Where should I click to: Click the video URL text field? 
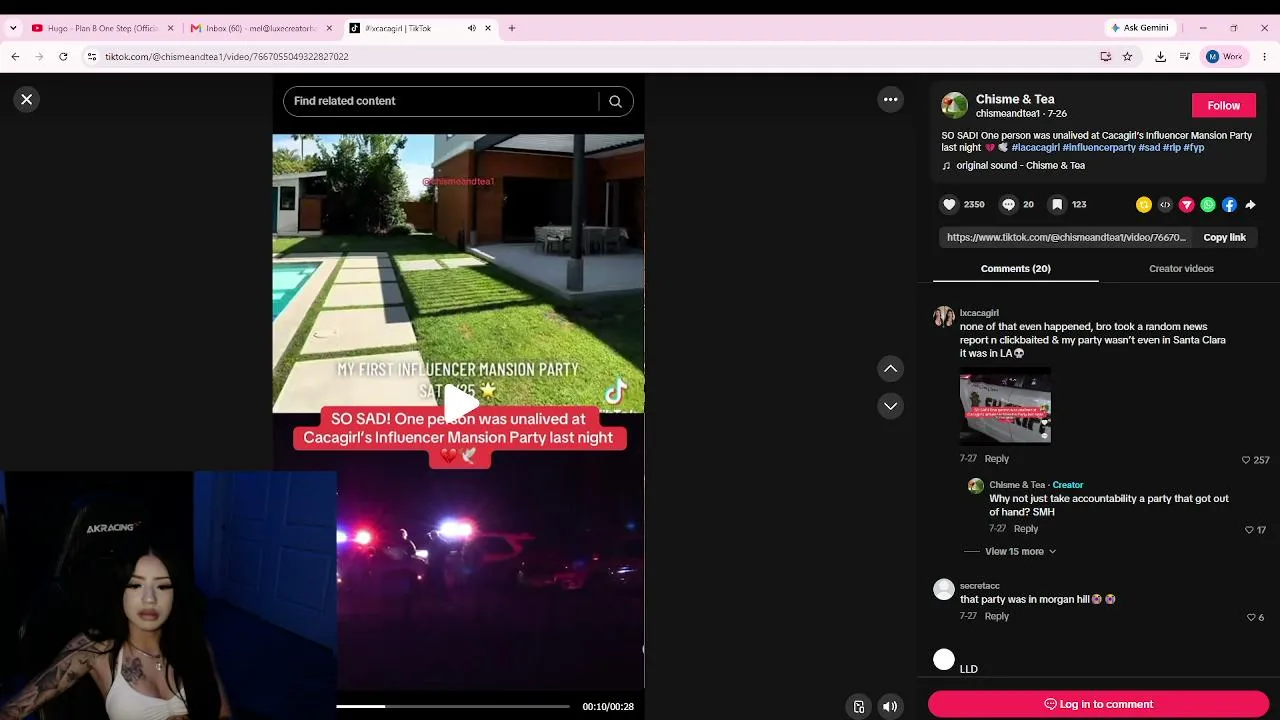(1066, 238)
